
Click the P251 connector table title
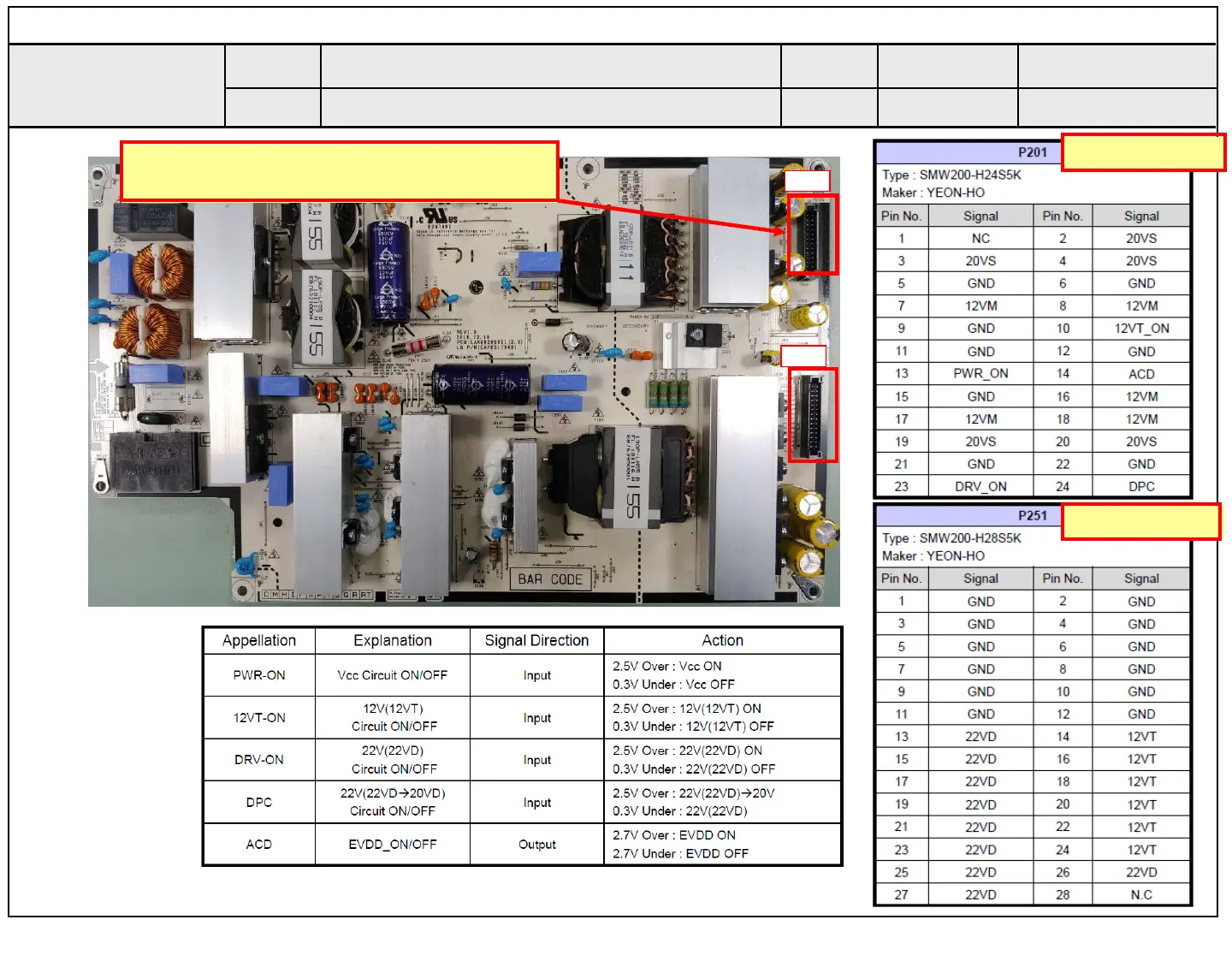(1032, 515)
